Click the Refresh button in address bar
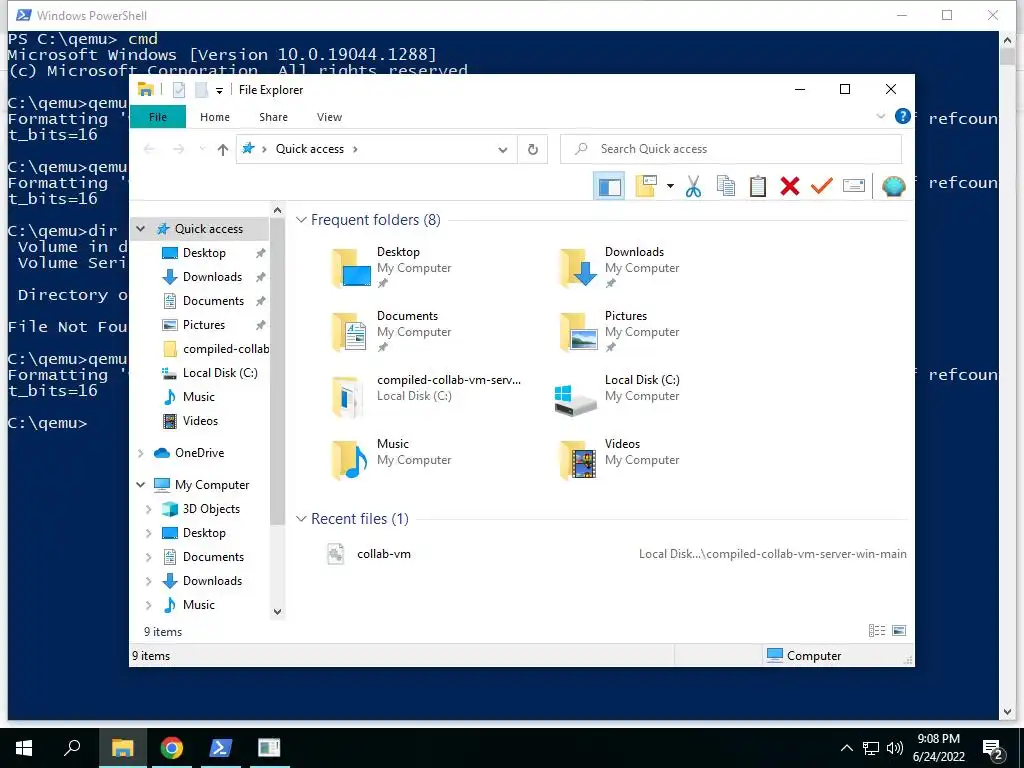 [x=533, y=150]
